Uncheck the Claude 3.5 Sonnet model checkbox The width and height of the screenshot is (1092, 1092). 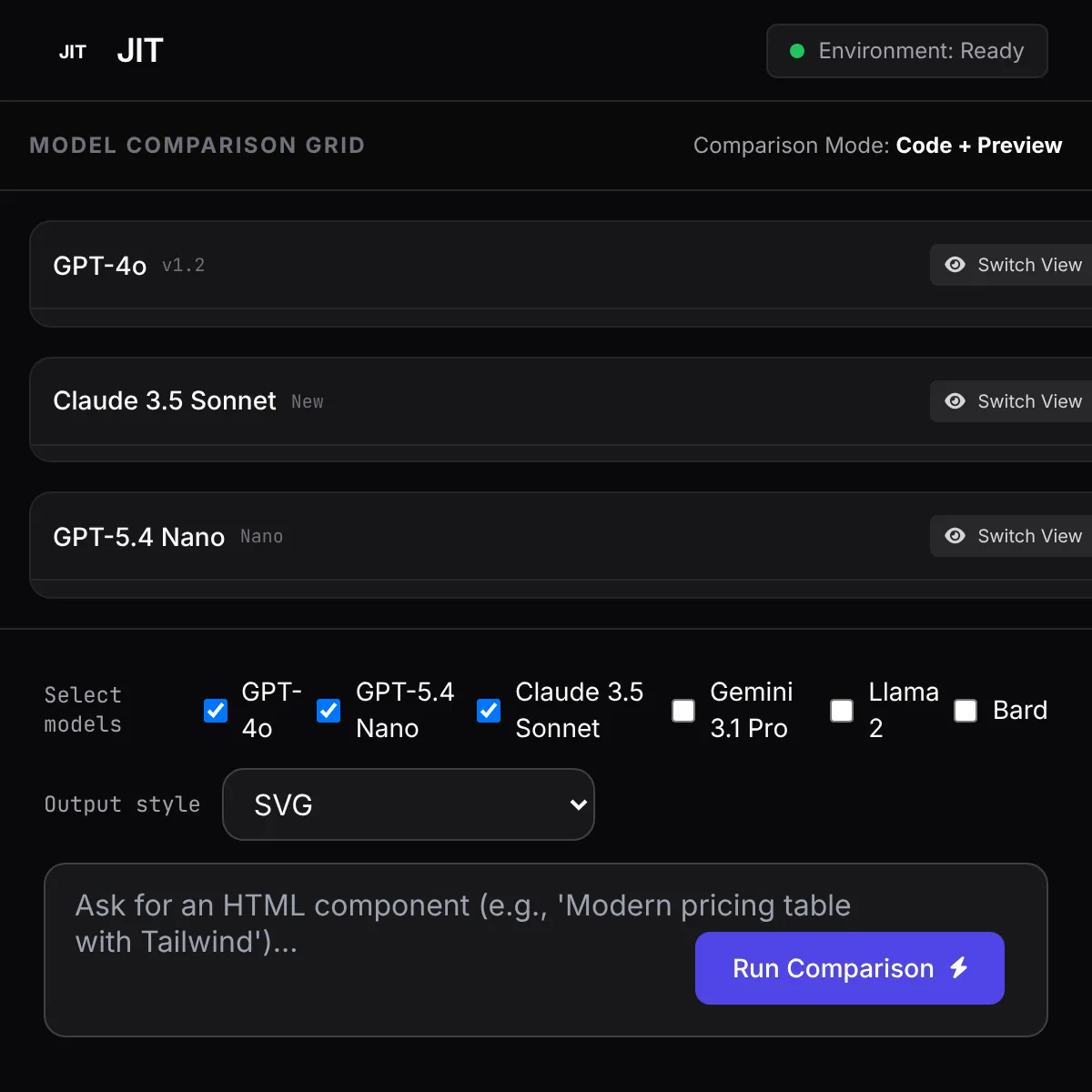click(x=489, y=711)
